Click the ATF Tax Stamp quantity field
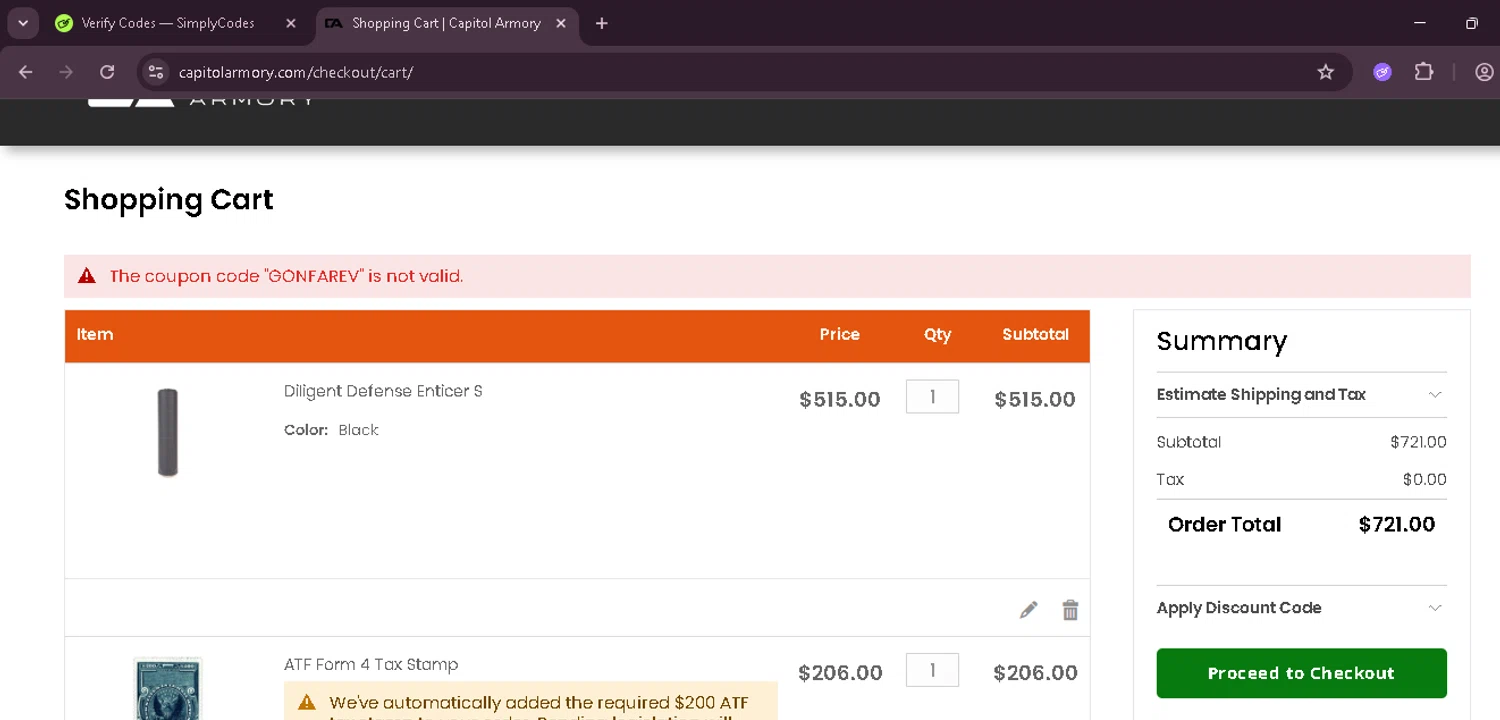 (932, 670)
